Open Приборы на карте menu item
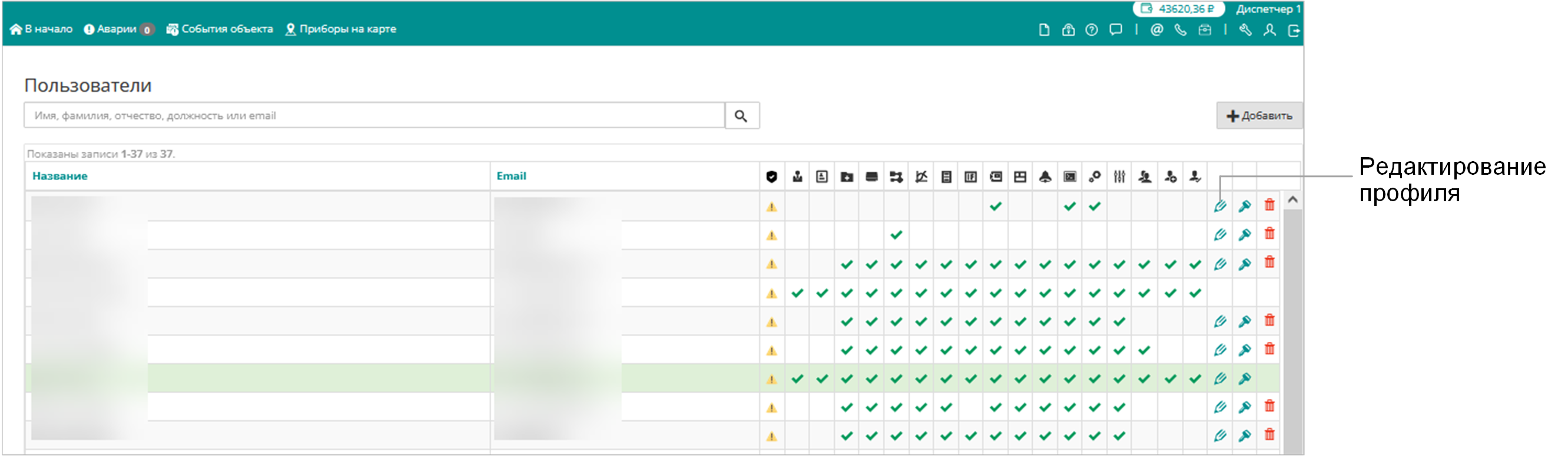 click(341, 29)
